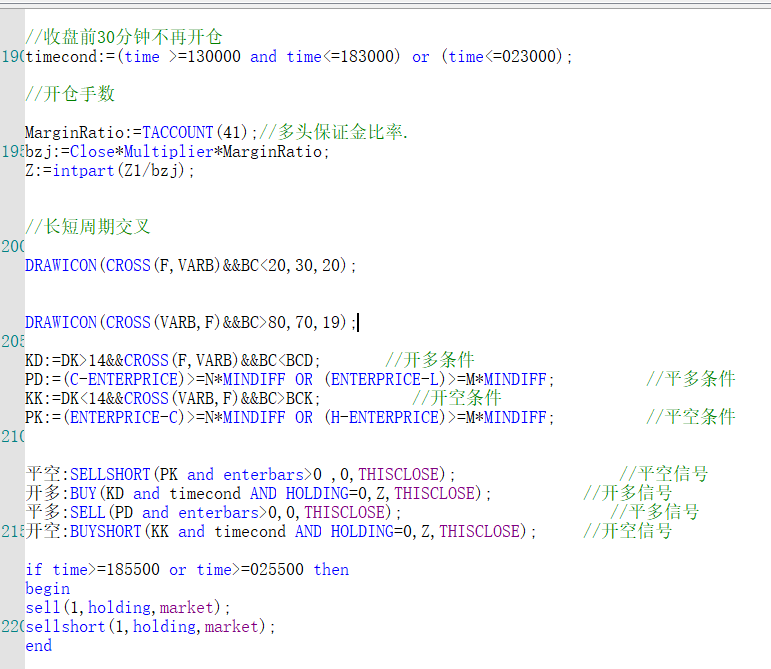Click the PK:=(ENTERPRICE-C) condition line
The height and width of the screenshot is (669, 771).
(290, 417)
